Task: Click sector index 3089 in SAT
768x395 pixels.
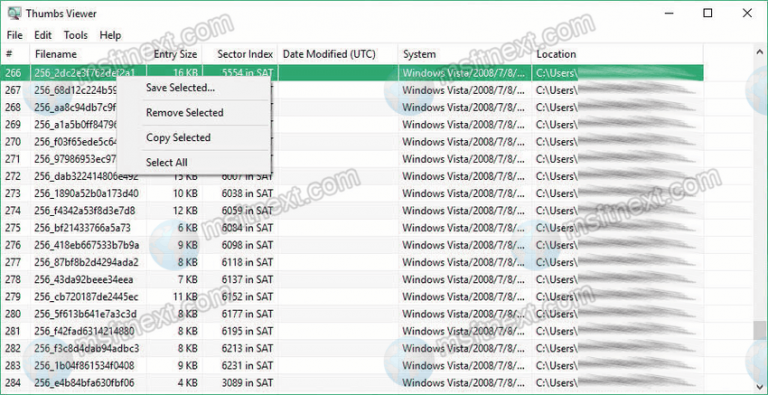Action: (x=247, y=383)
